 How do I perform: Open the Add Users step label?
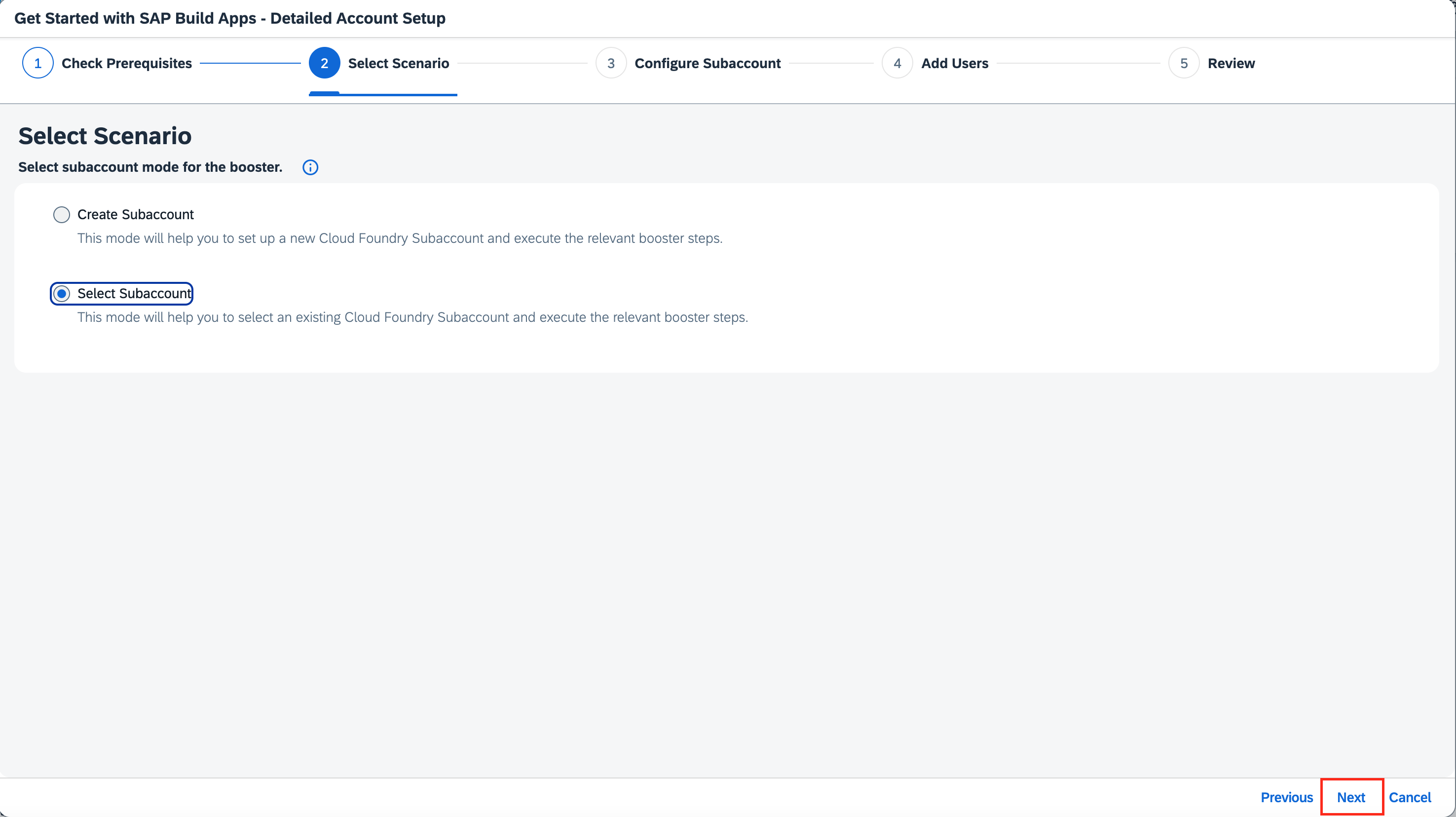955,63
